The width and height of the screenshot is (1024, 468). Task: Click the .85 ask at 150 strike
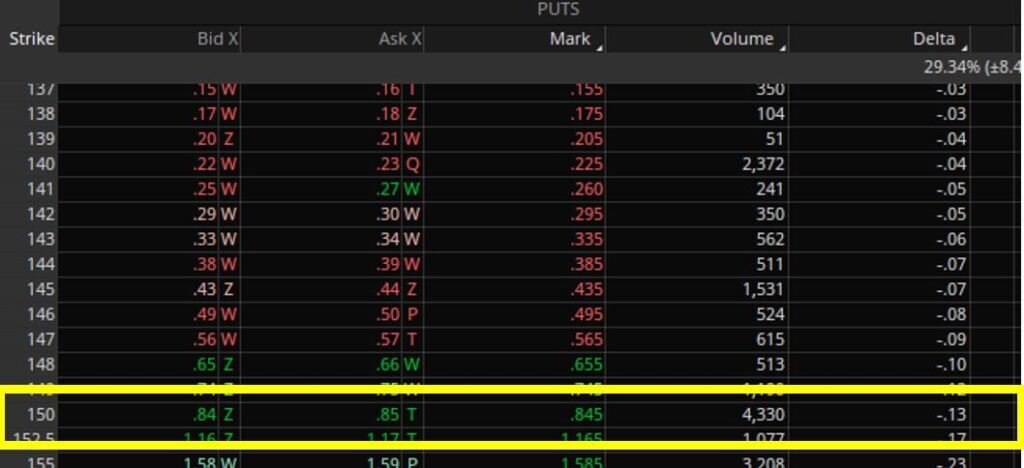[387, 414]
